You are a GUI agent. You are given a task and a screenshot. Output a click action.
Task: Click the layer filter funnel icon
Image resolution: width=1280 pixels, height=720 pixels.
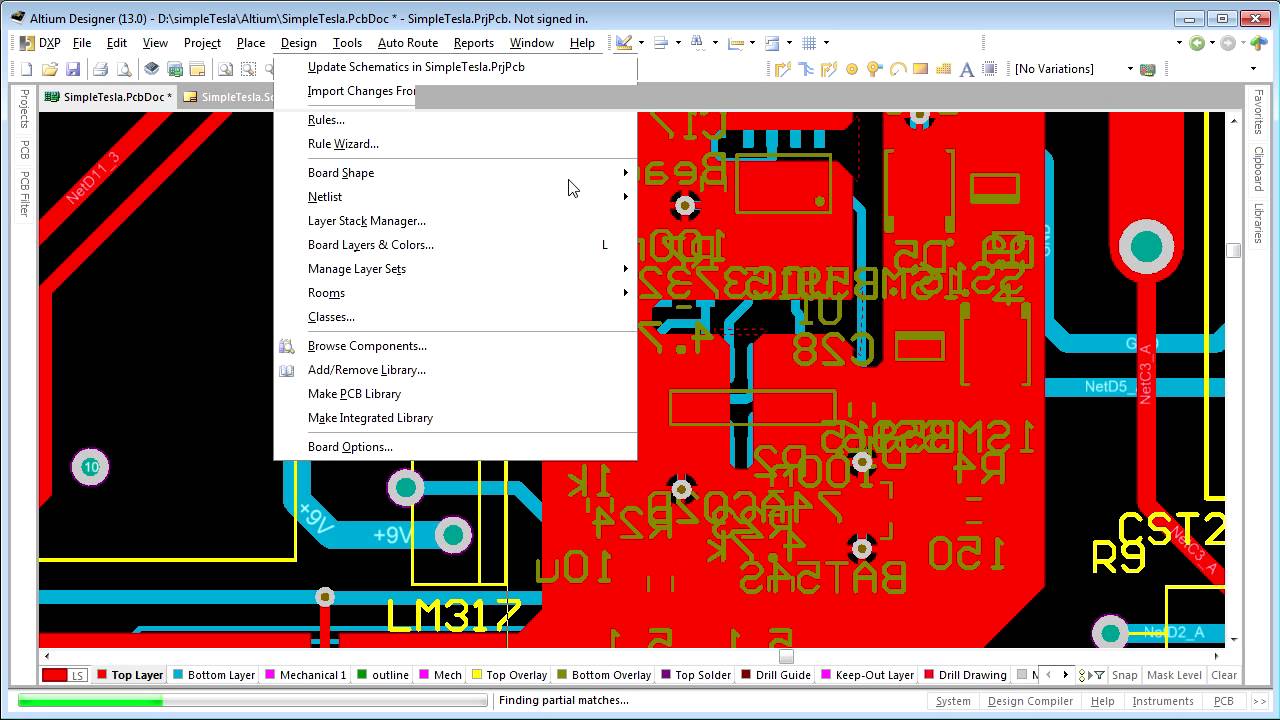(x=1099, y=675)
